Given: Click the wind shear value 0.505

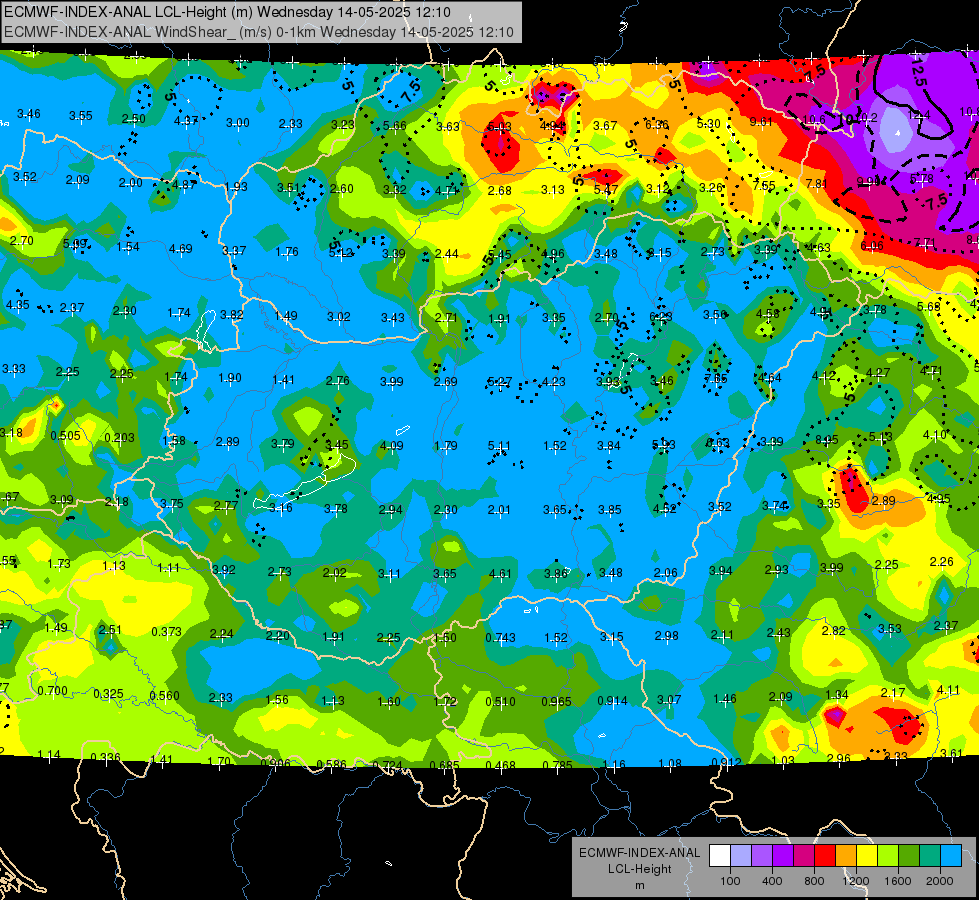Looking at the screenshot, I should click(x=66, y=435).
